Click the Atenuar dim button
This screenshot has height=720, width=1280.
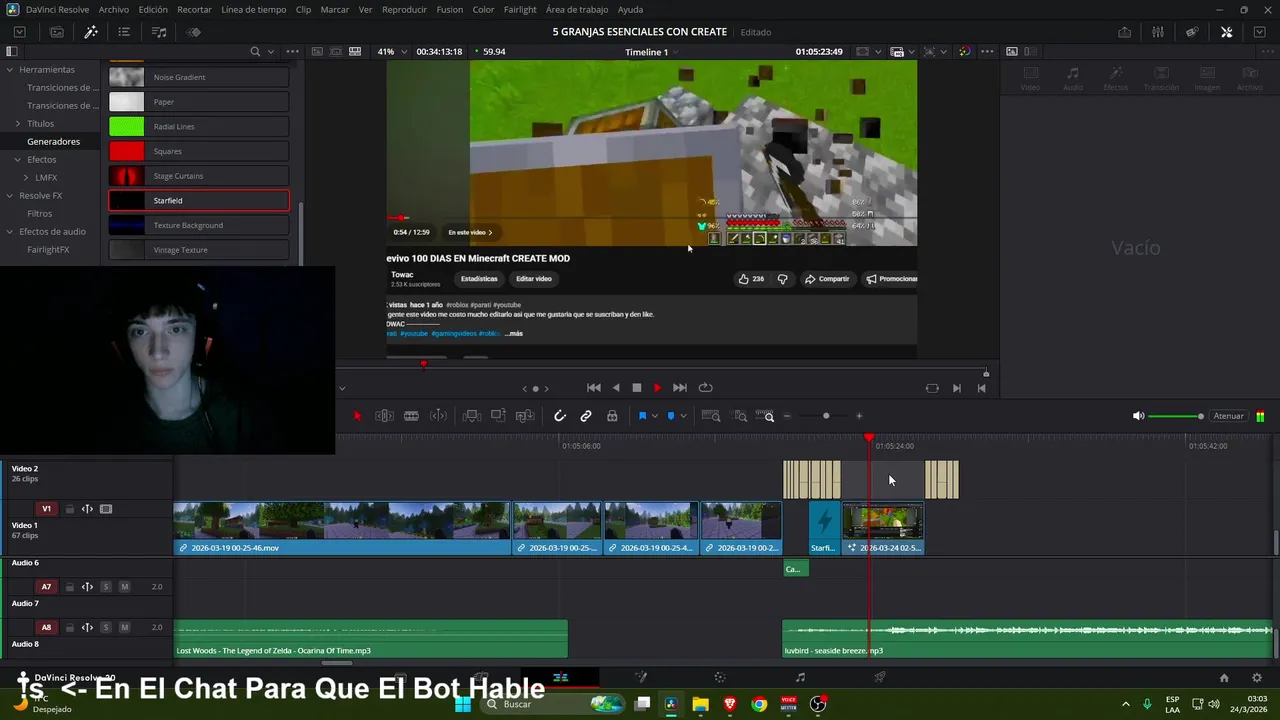click(x=1228, y=416)
